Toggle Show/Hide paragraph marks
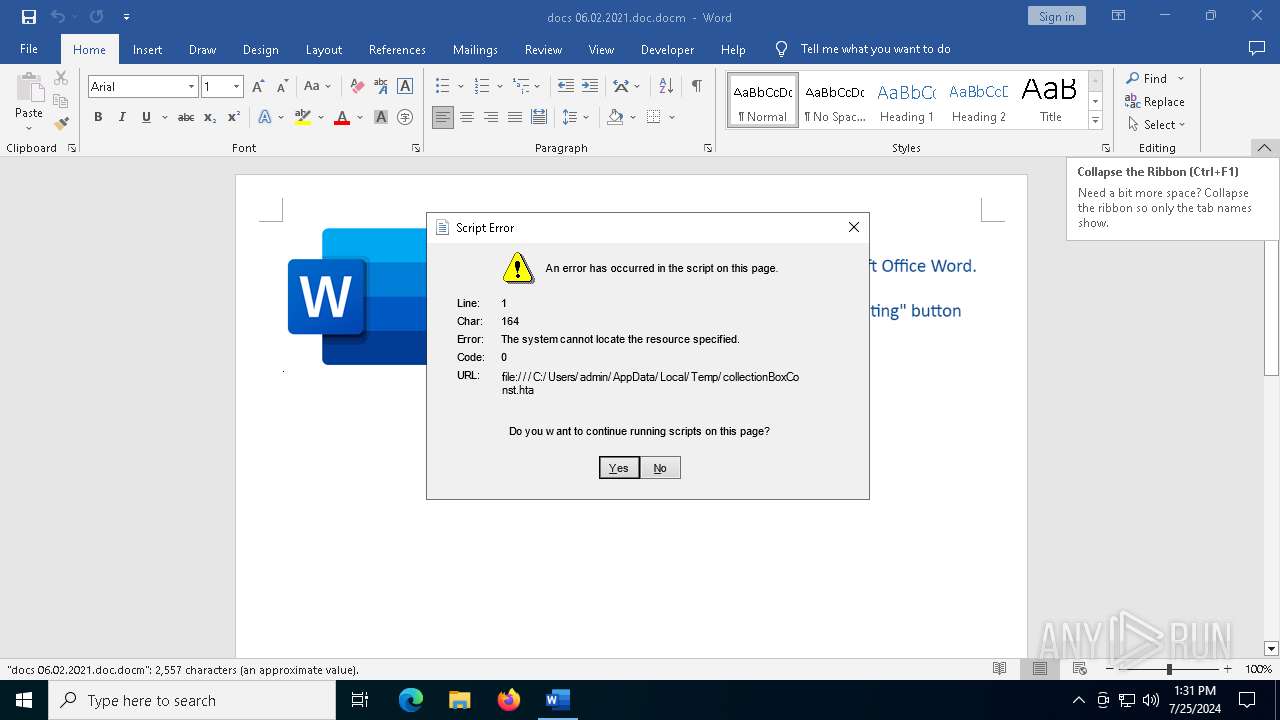The width and height of the screenshot is (1280, 720). (x=696, y=87)
